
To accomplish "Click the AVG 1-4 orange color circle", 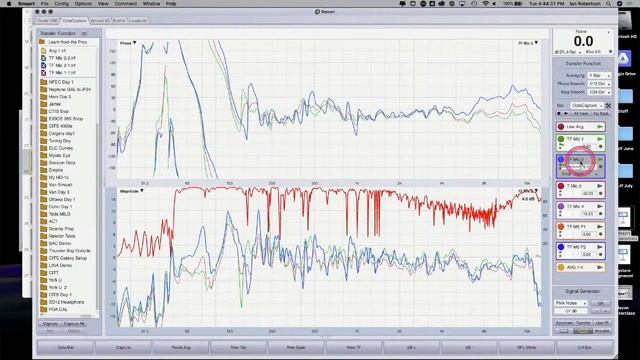I will click(561, 267).
